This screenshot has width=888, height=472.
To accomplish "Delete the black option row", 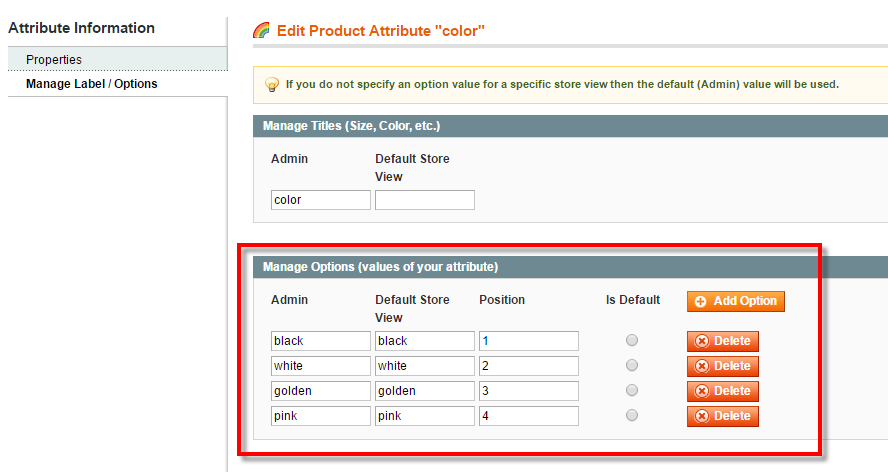I will 722,341.
